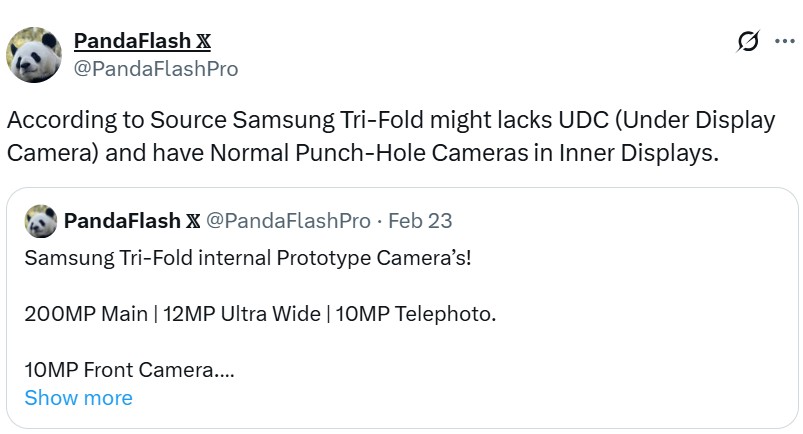This screenshot has height=434, width=803.
Task: Click the X badge inside the quoted post header
Action: [193, 220]
